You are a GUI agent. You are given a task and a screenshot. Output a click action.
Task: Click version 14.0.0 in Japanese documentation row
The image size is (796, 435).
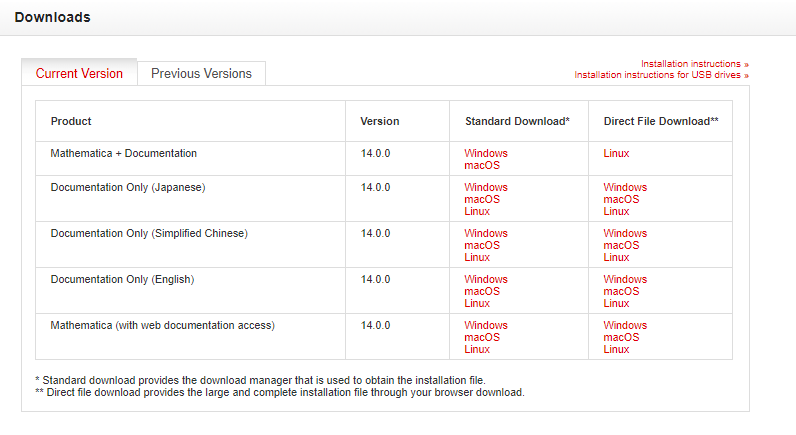pyautogui.click(x=376, y=187)
